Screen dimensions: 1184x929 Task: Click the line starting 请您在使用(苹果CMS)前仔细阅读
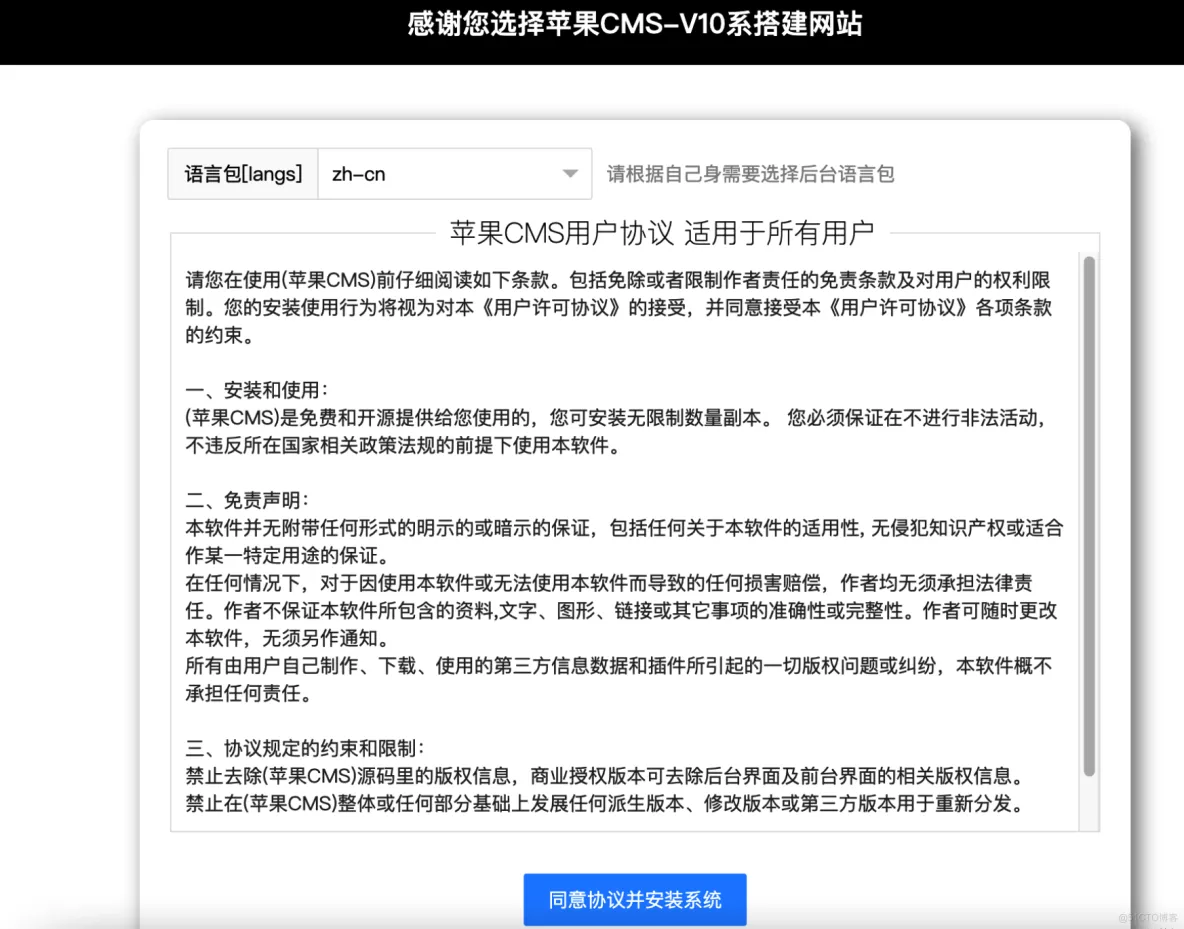pos(618,279)
